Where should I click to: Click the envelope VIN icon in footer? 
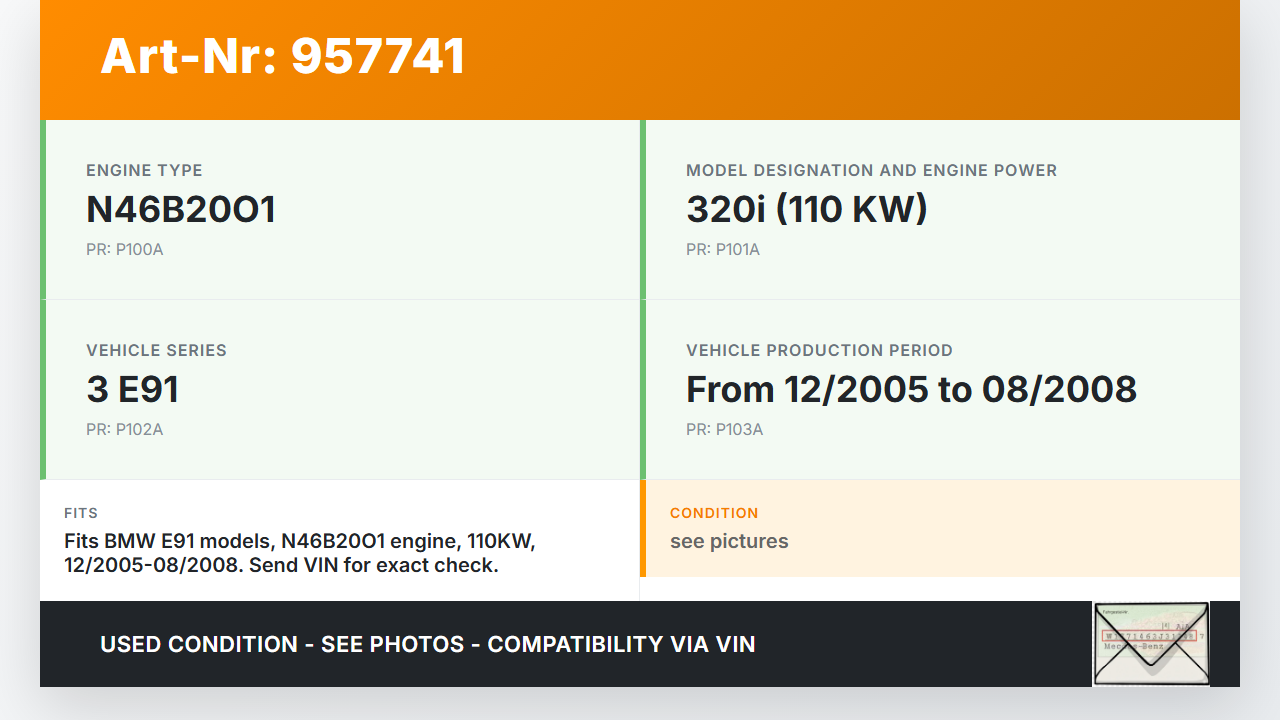pos(1151,644)
